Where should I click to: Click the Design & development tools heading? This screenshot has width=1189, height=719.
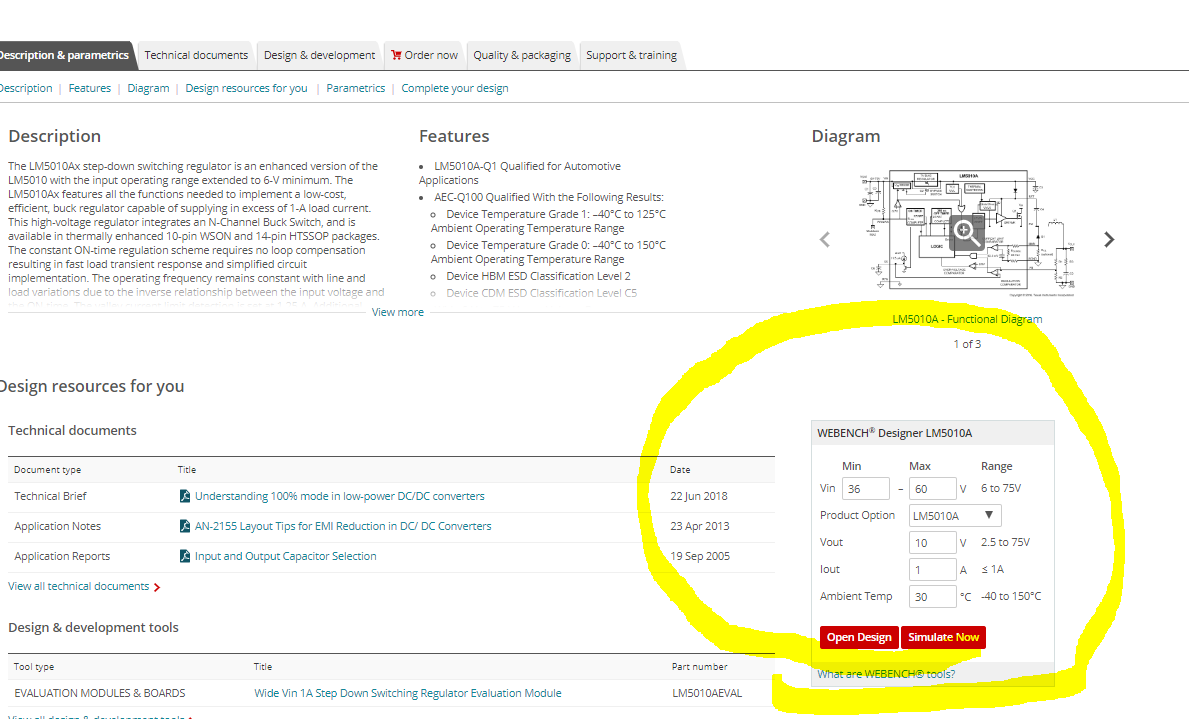tap(93, 627)
